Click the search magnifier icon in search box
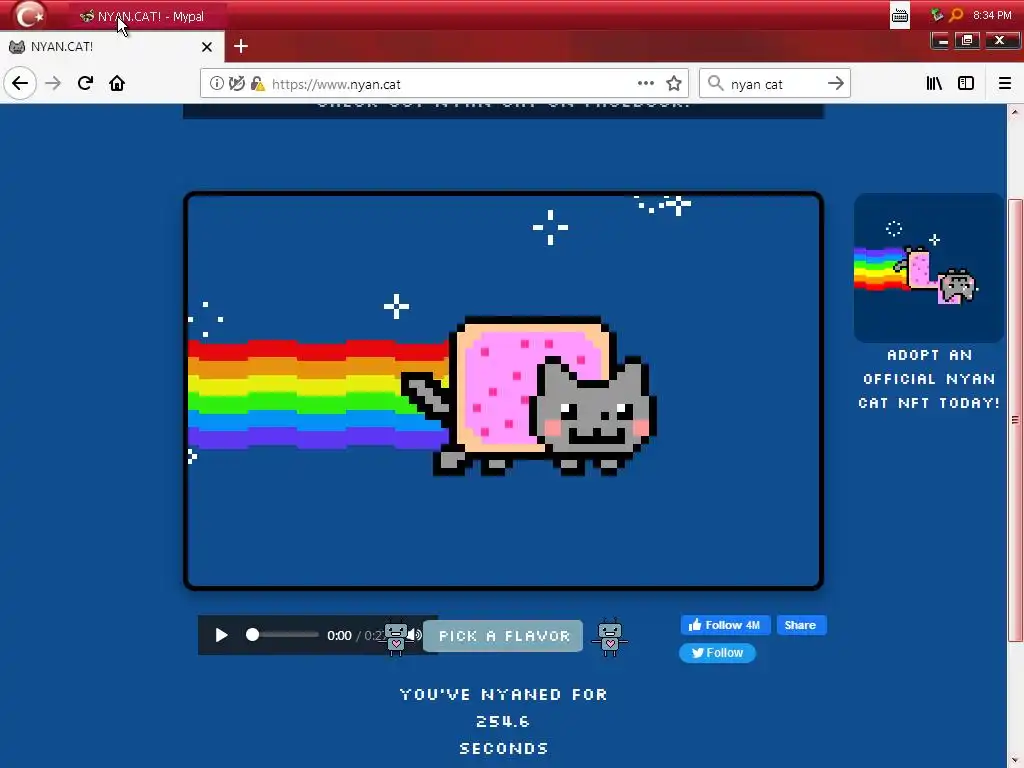 click(x=716, y=84)
